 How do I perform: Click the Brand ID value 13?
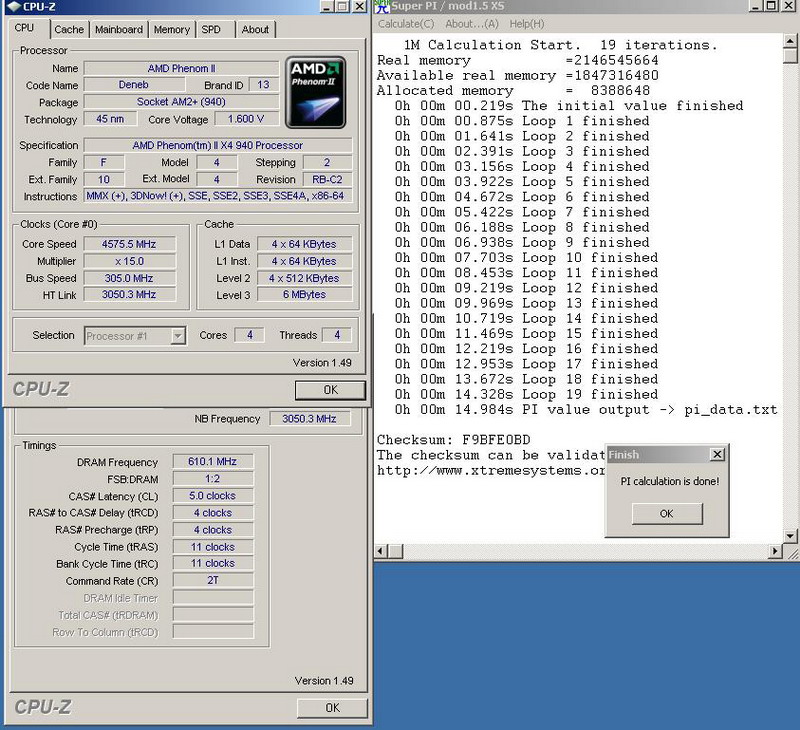point(263,85)
